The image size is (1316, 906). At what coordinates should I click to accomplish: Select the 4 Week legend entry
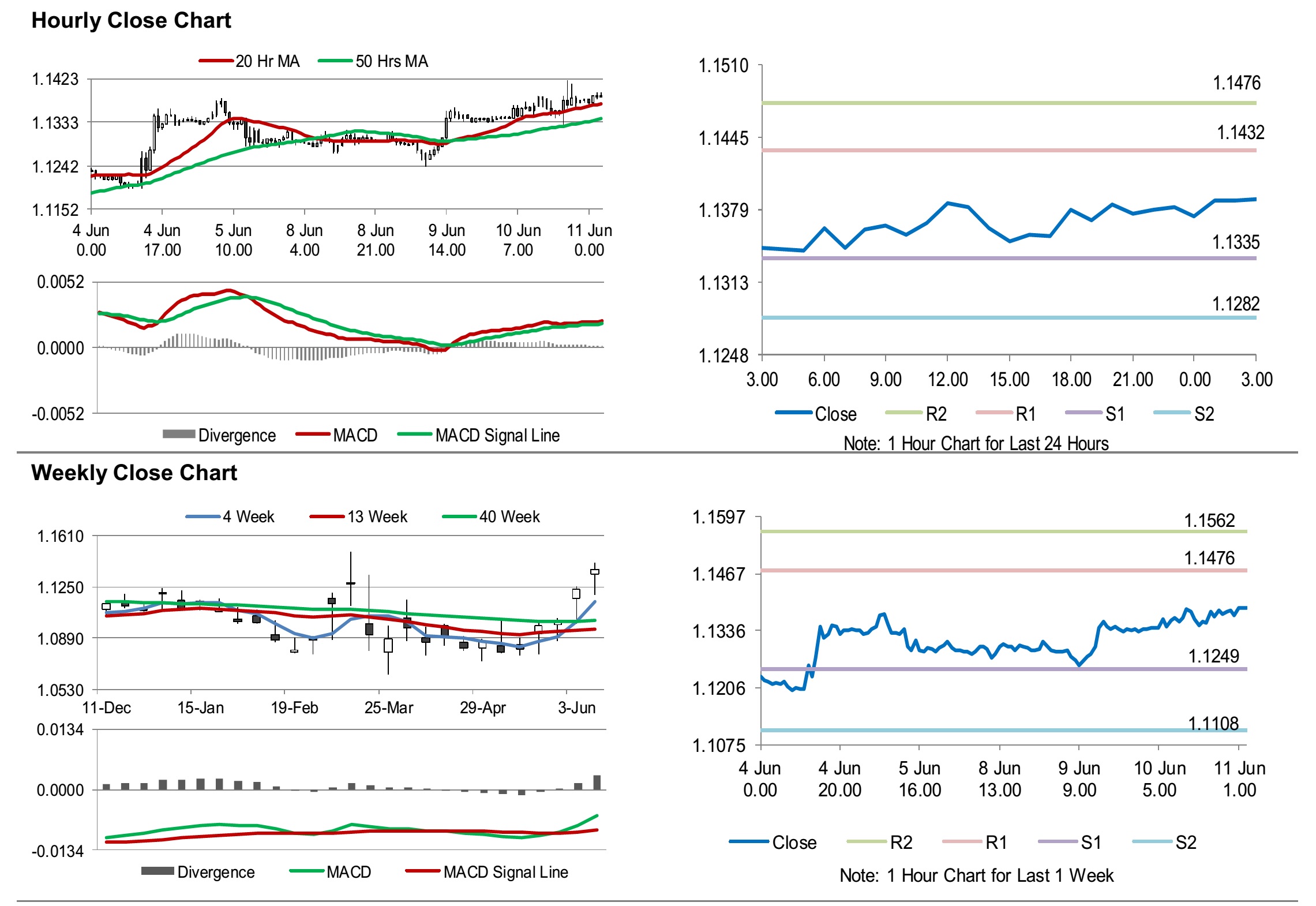point(248,516)
